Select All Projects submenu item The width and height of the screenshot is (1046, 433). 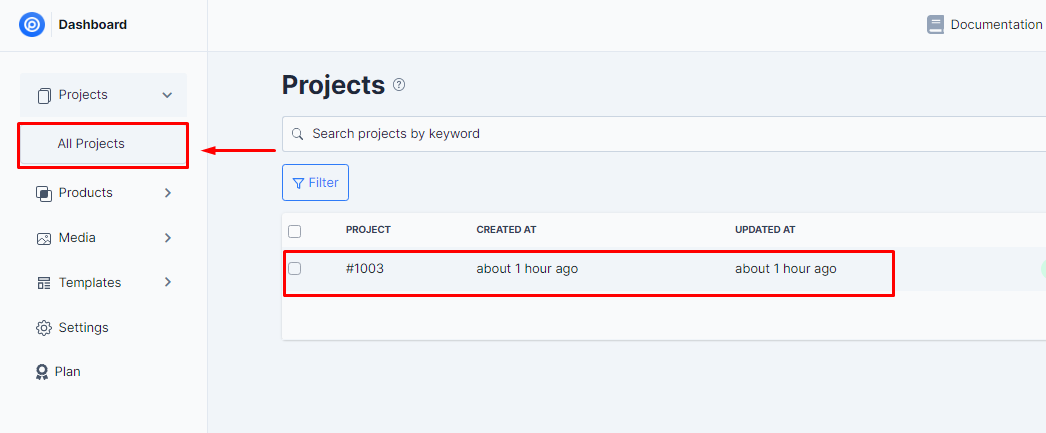click(103, 144)
